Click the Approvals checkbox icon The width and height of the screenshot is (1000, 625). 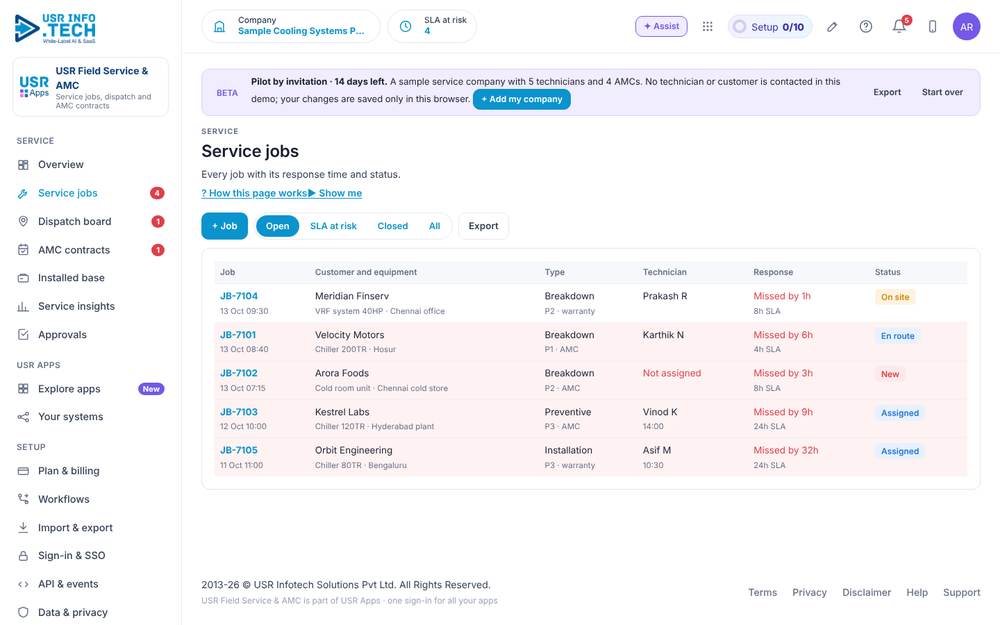[x=23, y=335]
